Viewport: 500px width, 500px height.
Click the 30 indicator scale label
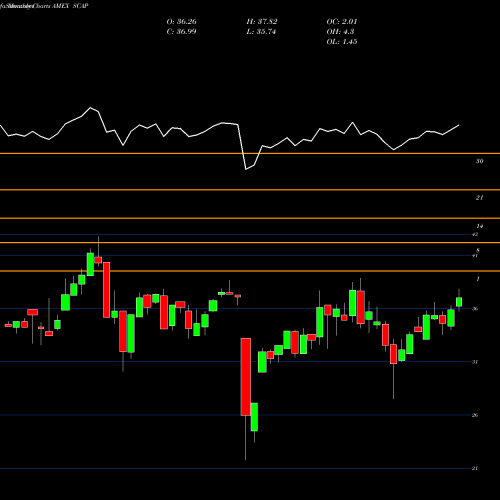point(479,161)
